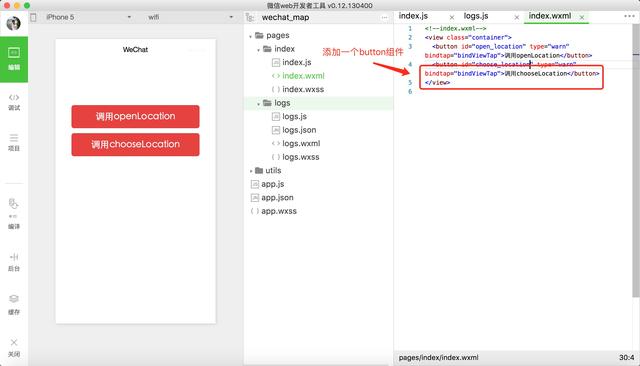Open logs.json in the file tree
This screenshot has height=366, width=640.
pos(299,130)
